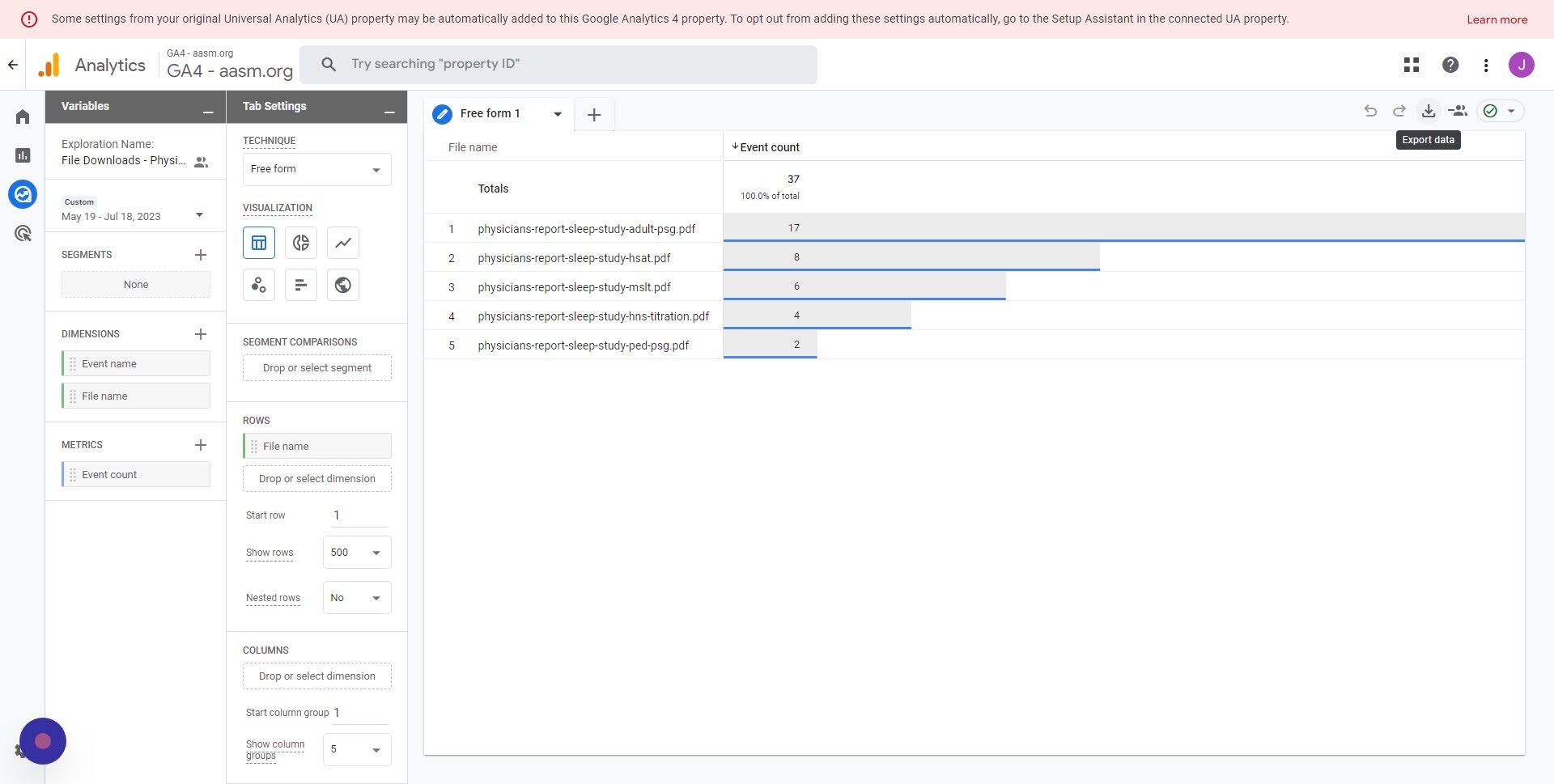Open the Nested rows No dropdown
1554x784 pixels.
click(357, 598)
